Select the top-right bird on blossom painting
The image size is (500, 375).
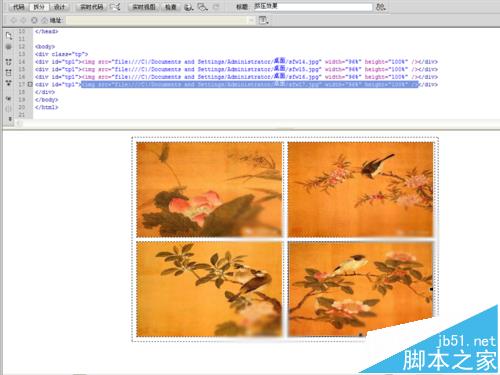361,189
